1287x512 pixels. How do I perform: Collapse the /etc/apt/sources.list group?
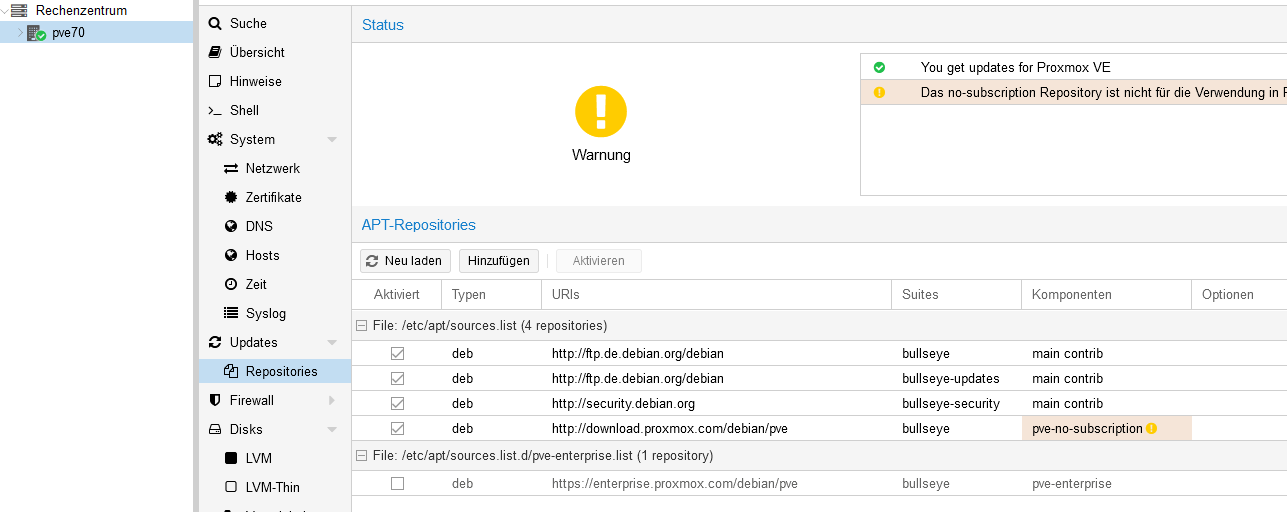361,326
